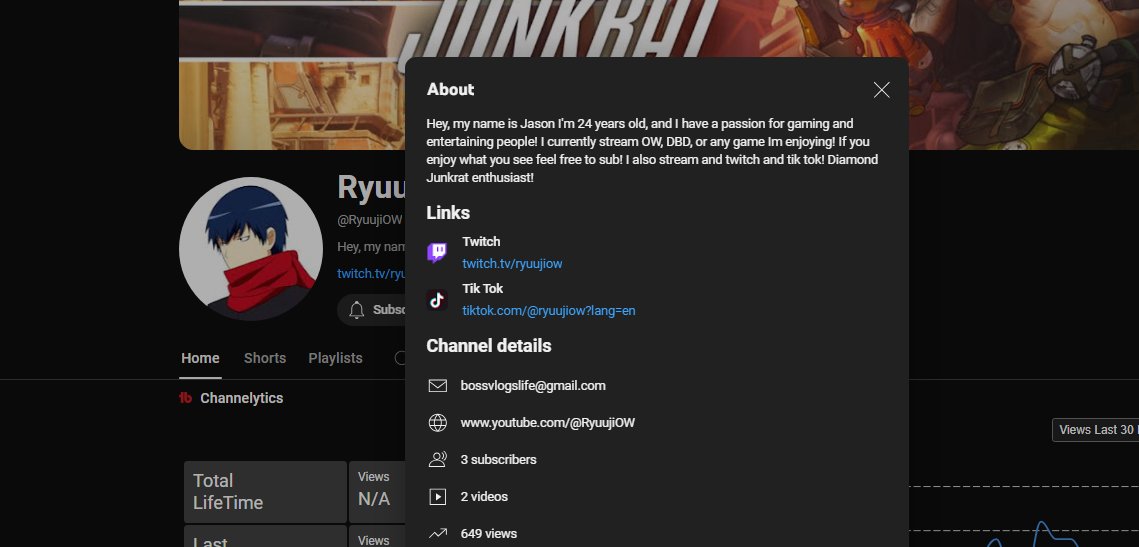
Task: Click the Total LifeTime stats cell
Action: 265,492
